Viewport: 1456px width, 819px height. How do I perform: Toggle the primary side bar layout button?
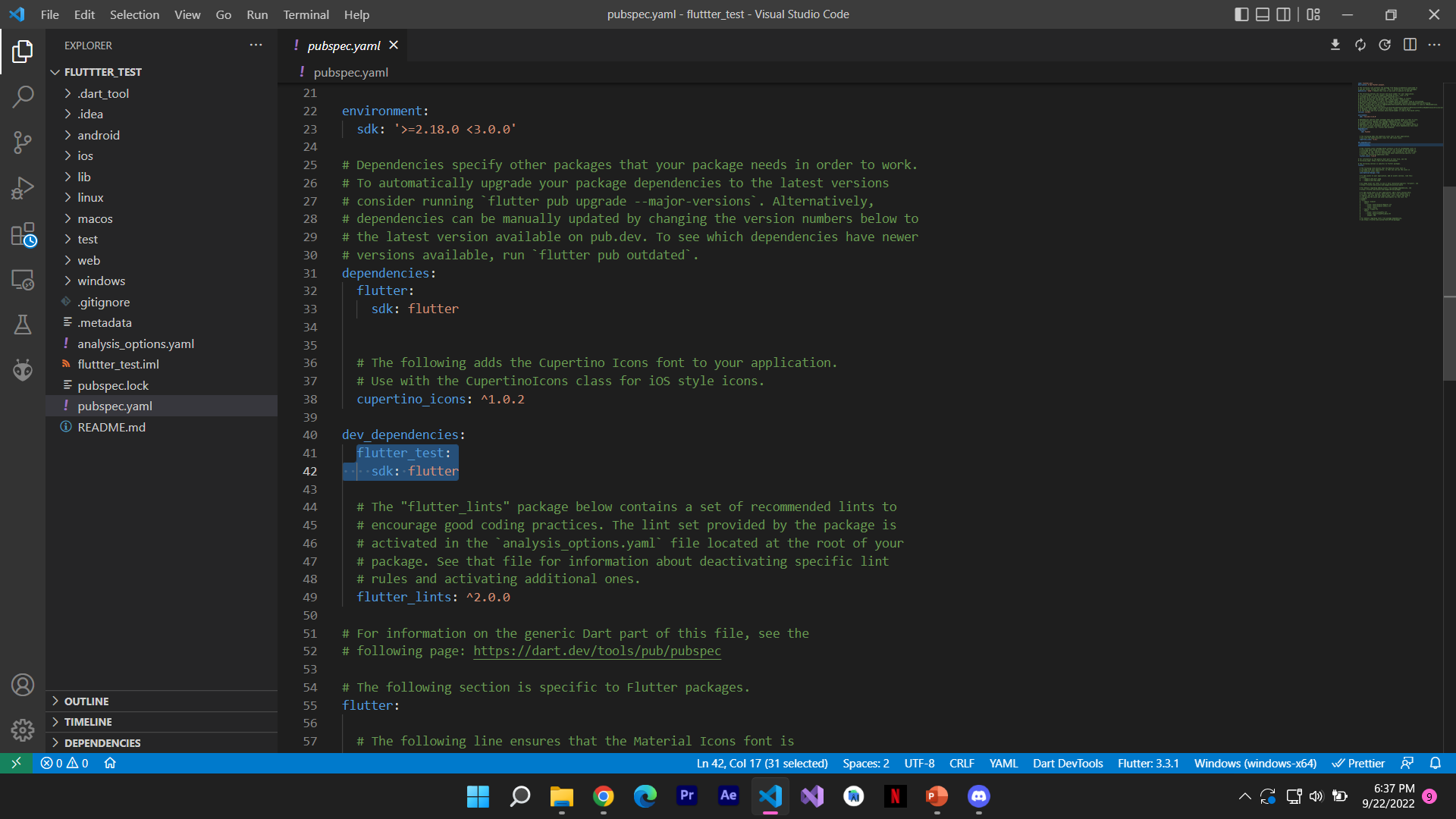click(1241, 14)
